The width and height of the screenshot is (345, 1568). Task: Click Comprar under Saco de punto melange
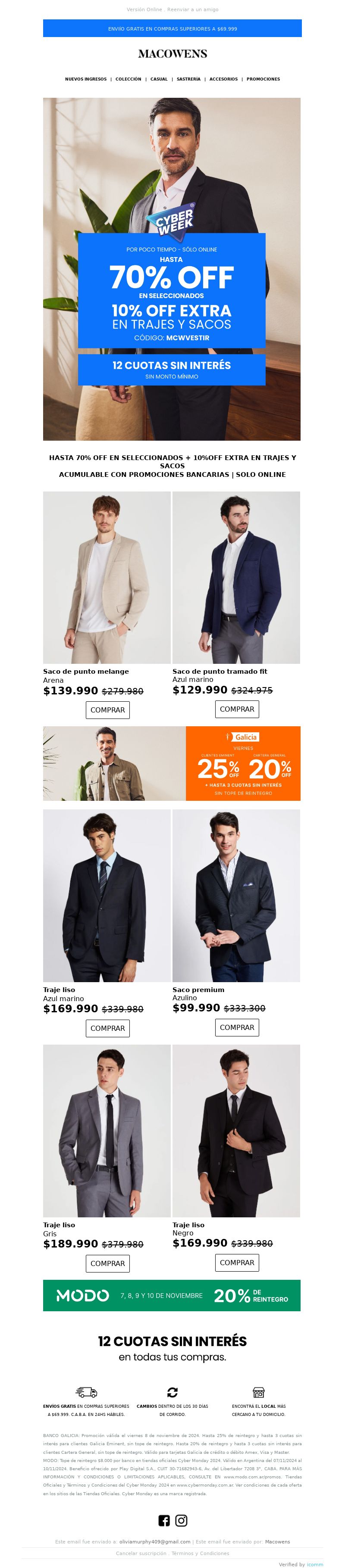(107, 710)
